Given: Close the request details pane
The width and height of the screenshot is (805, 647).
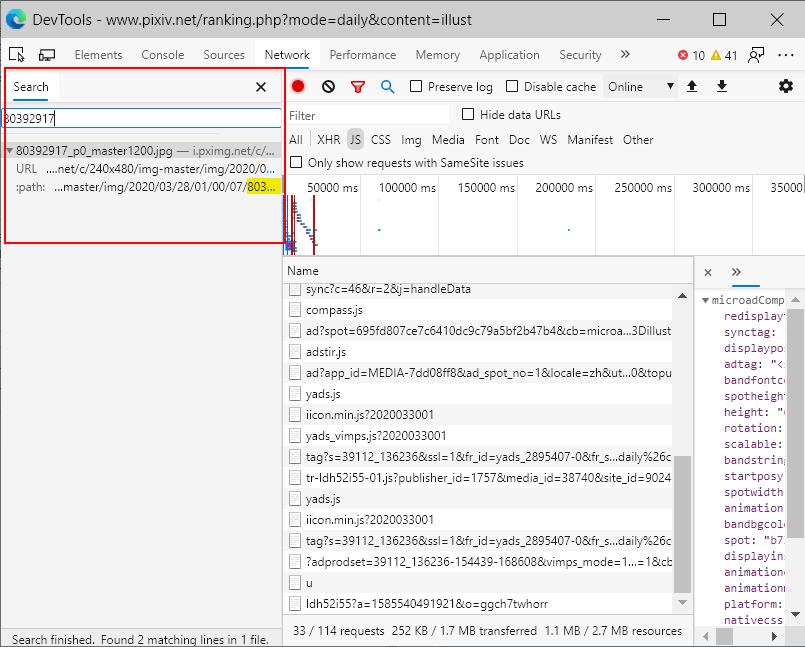Looking at the screenshot, I should (708, 273).
